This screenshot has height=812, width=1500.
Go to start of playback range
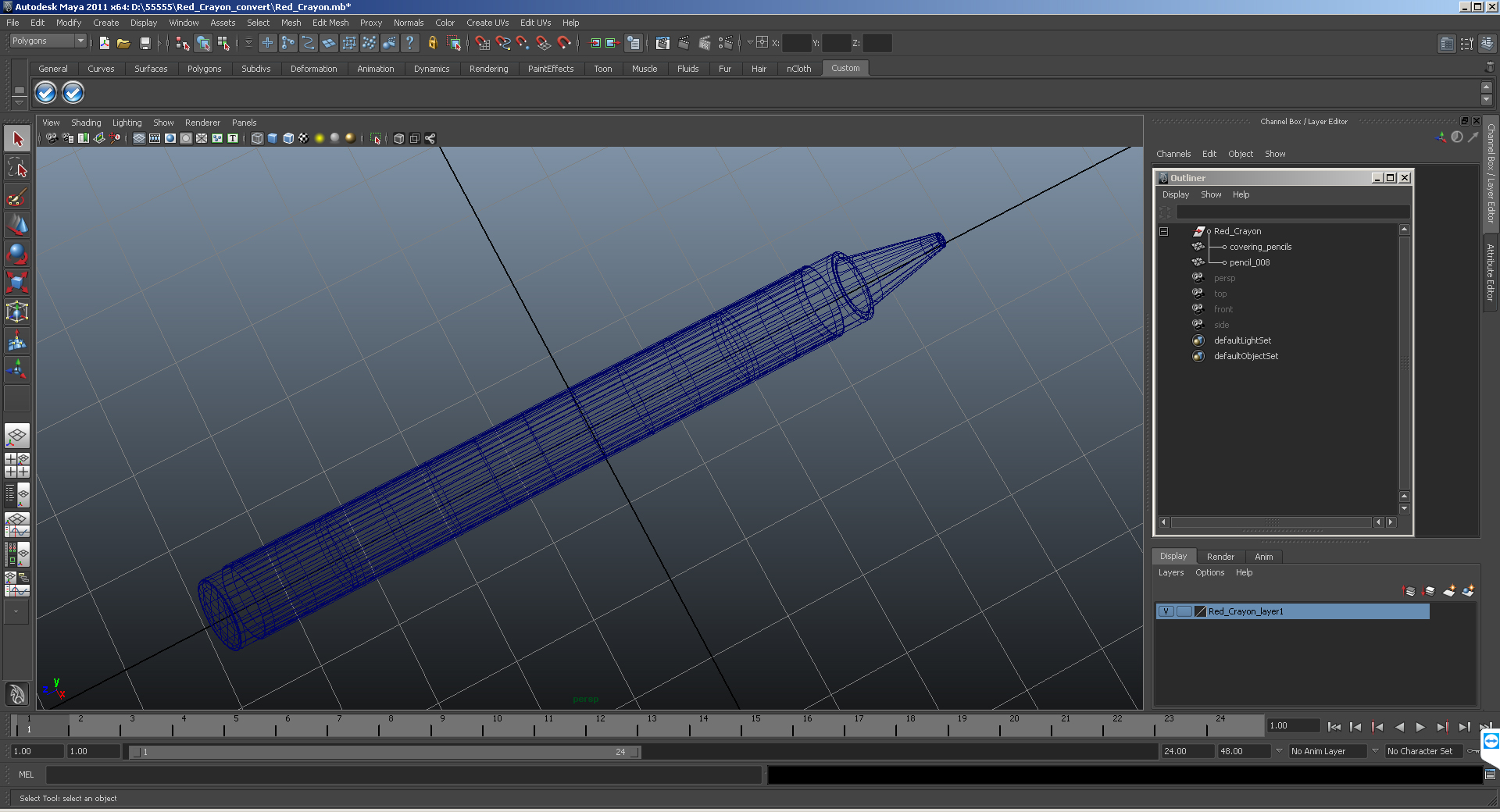tap(1334, 727)
